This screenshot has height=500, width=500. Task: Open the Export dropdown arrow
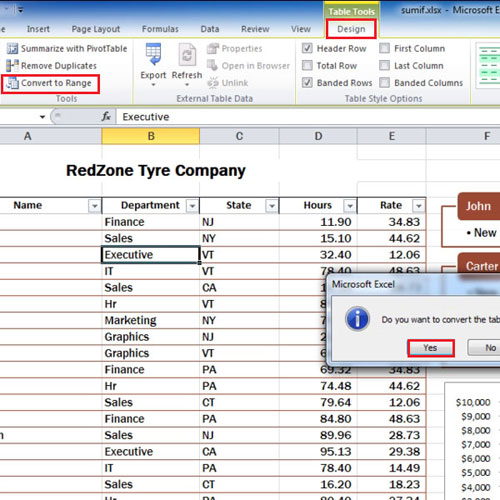pyautogui.click(x=153, y=85)
